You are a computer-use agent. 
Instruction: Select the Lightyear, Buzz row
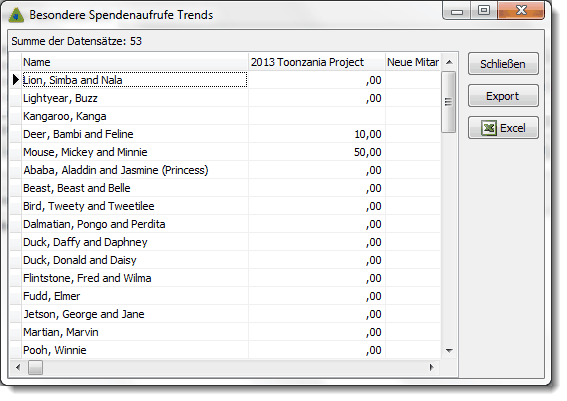(225, 98)
